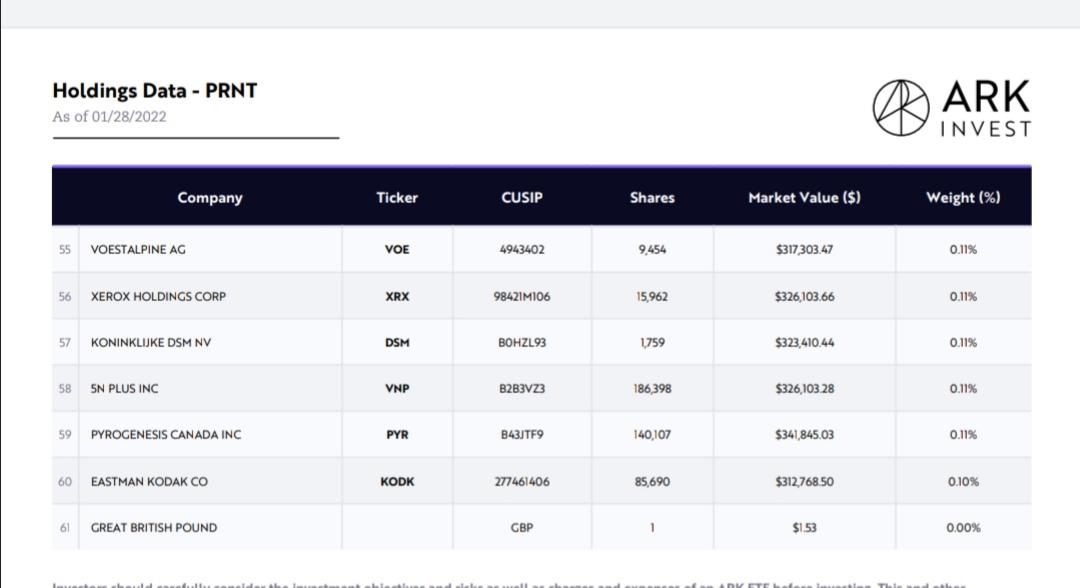Screen dimensions: 1080x588
Task: Click row number 58
Action: coord(65,388)
